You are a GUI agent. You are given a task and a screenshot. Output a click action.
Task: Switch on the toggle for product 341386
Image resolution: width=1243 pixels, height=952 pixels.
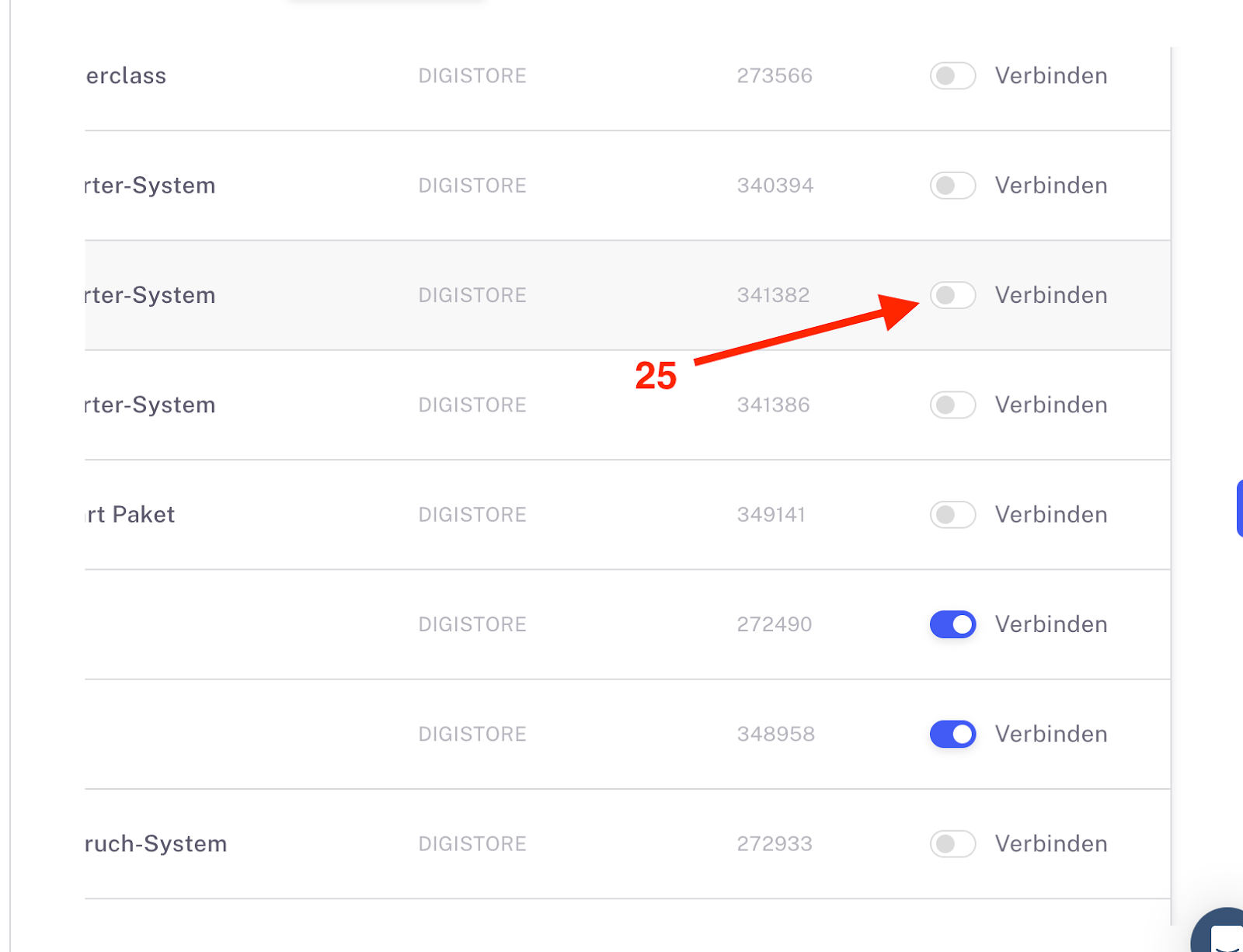[x=952, y=405]
